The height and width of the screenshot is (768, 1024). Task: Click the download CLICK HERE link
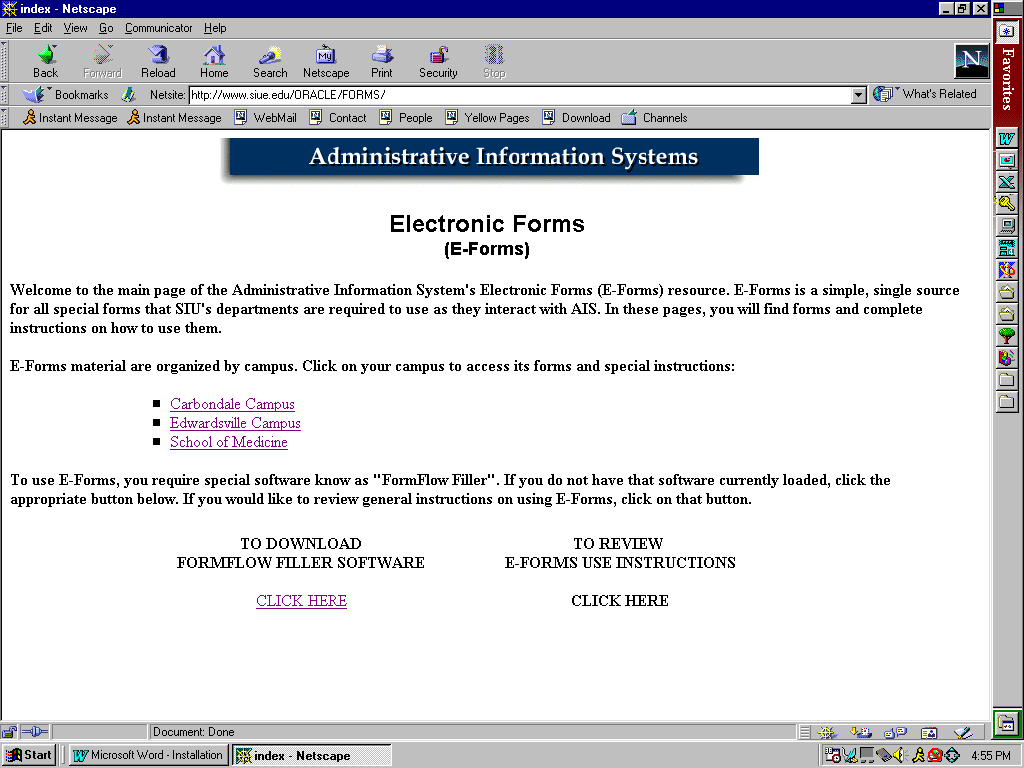pos(301,601)
